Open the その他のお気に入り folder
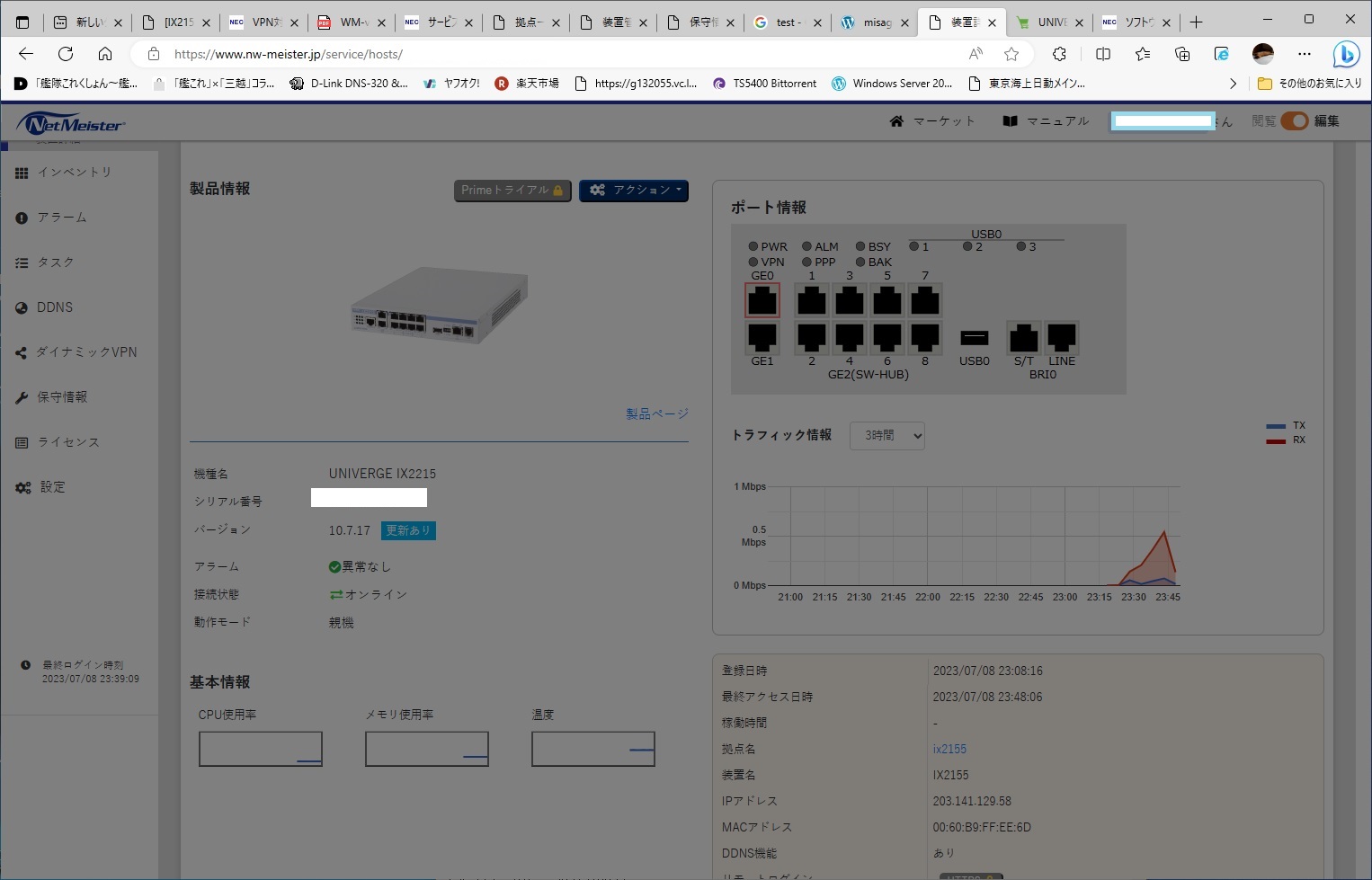 coord(1309,84)
